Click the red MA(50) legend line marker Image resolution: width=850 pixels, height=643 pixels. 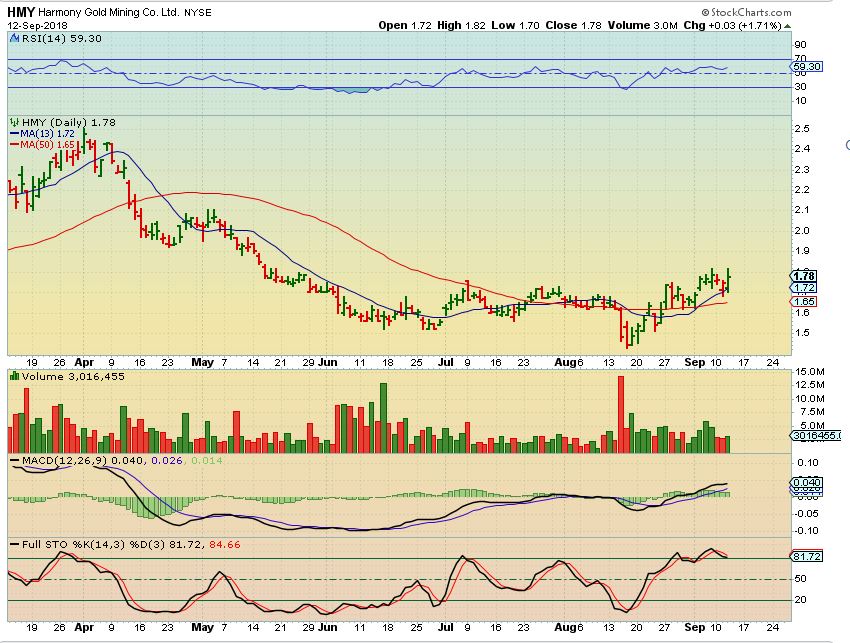coord(15,145)
